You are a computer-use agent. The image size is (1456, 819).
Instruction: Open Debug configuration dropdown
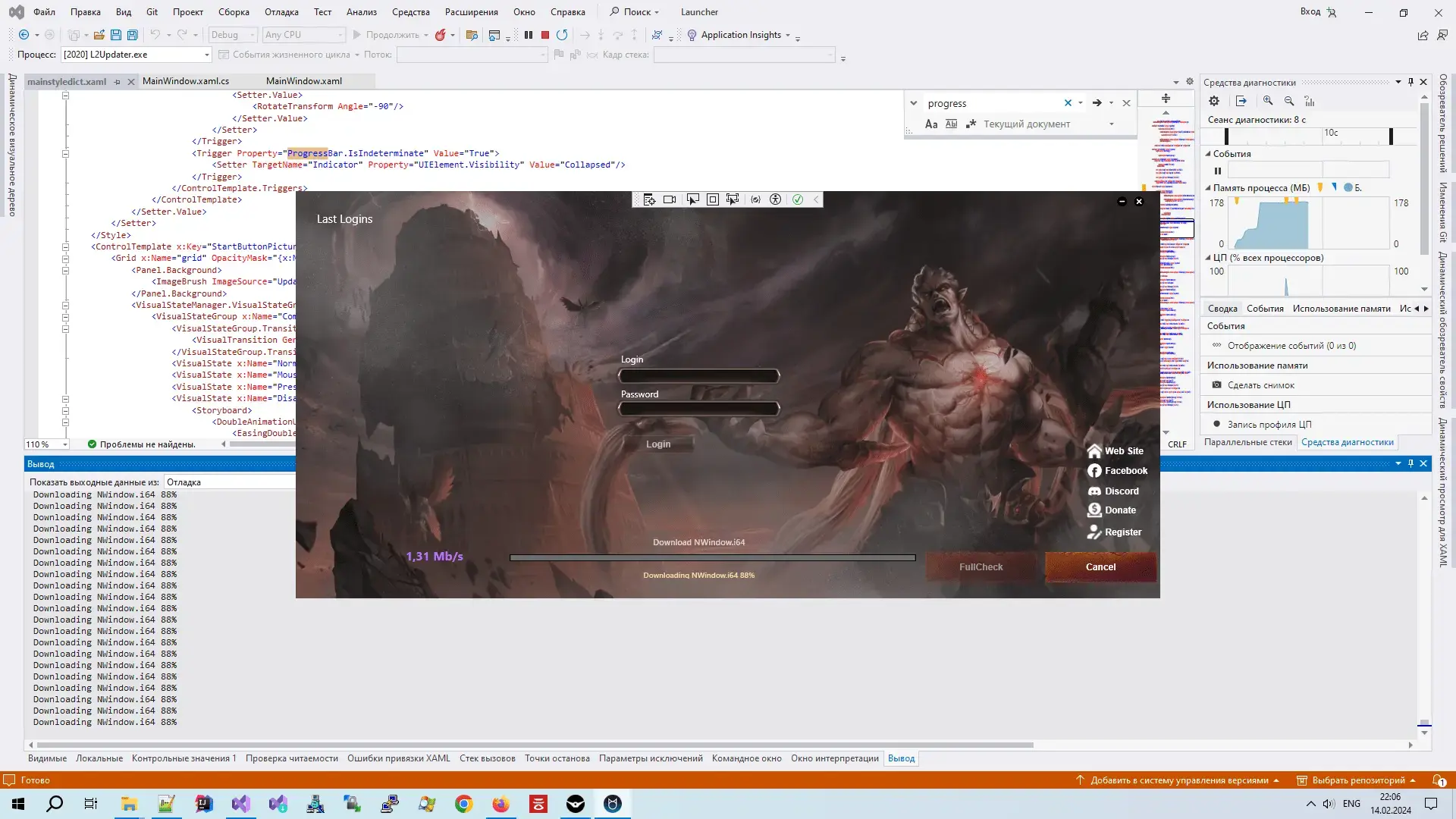[233, 35]
